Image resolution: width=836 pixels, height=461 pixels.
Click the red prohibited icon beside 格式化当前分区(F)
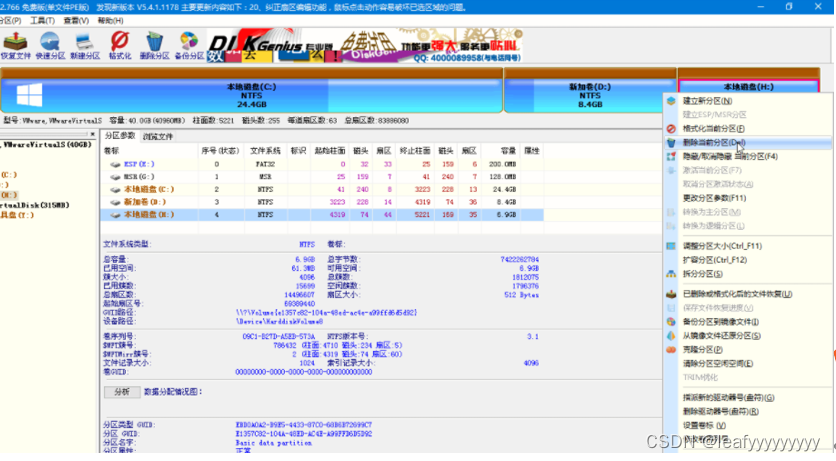[x=671, y=128]
